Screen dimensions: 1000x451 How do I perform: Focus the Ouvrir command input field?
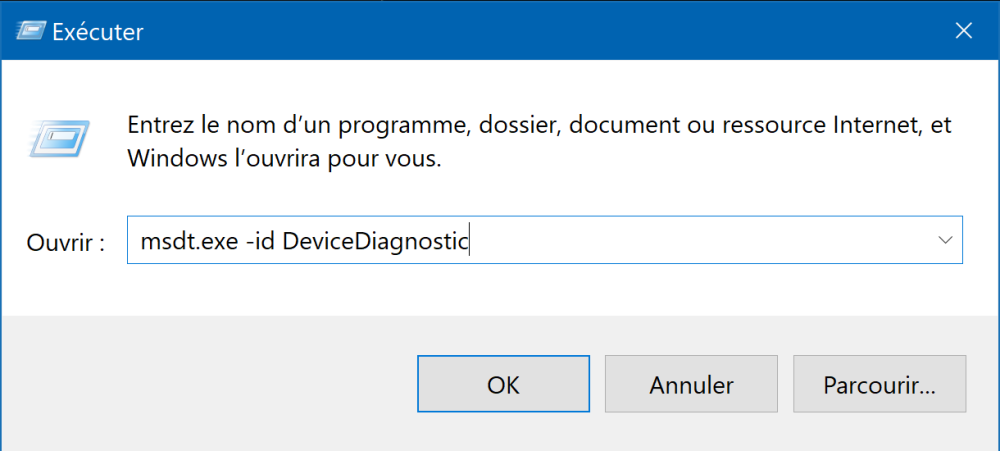[x=700, y=241]
